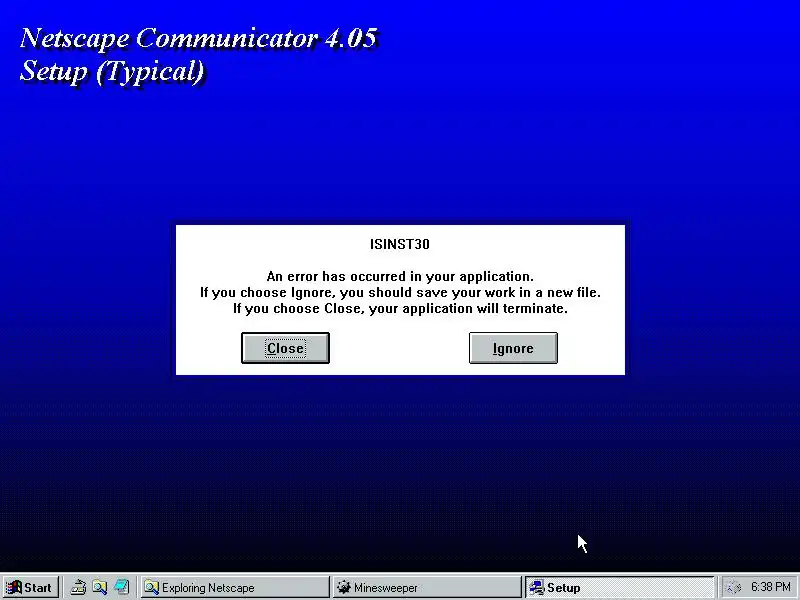Click the Ignore button in the error dialog
The image size is (800, 600).
click(513, 348)
